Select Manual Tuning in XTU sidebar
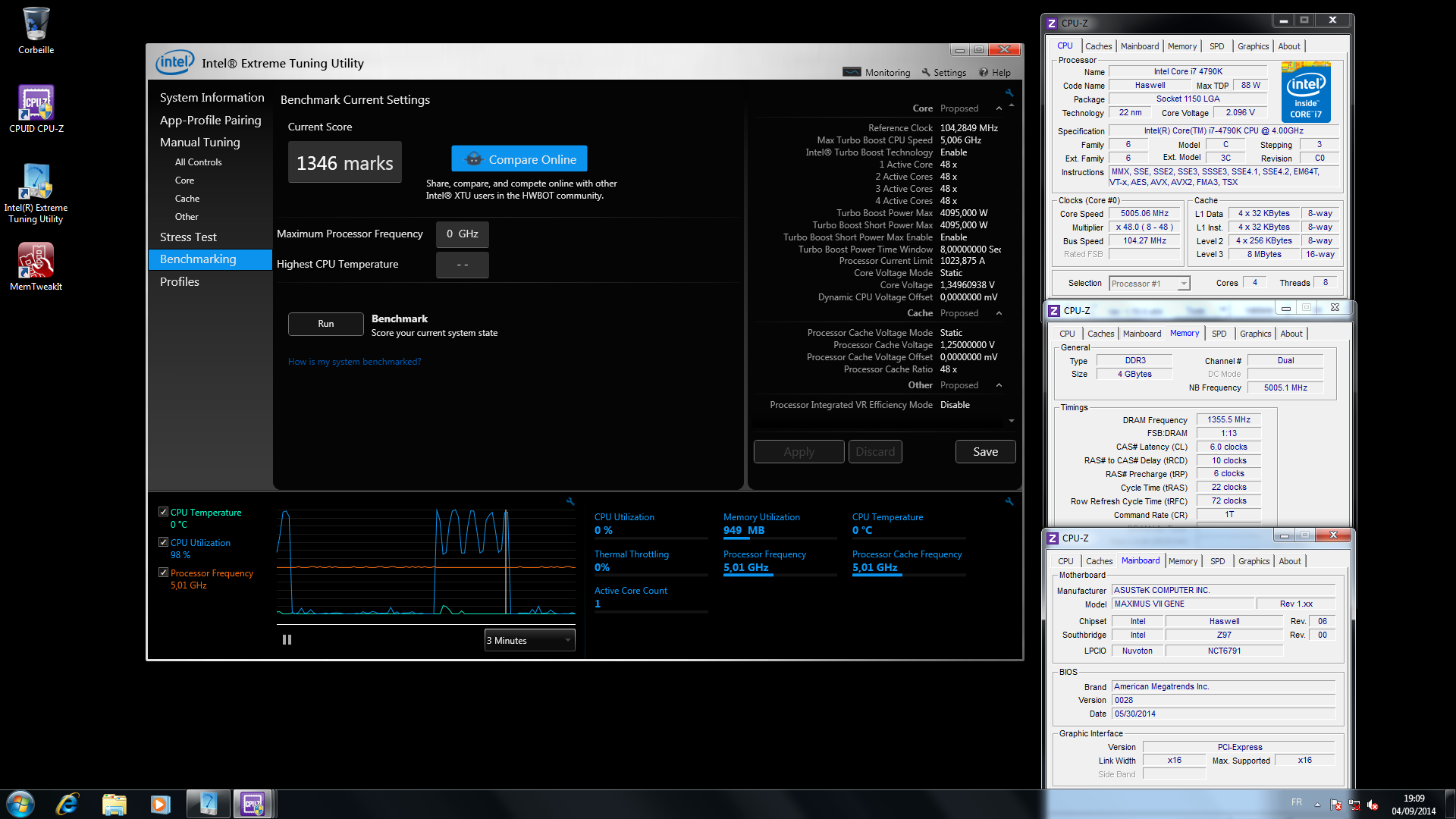The image size is (1456, 819). [x=199, y=143]
